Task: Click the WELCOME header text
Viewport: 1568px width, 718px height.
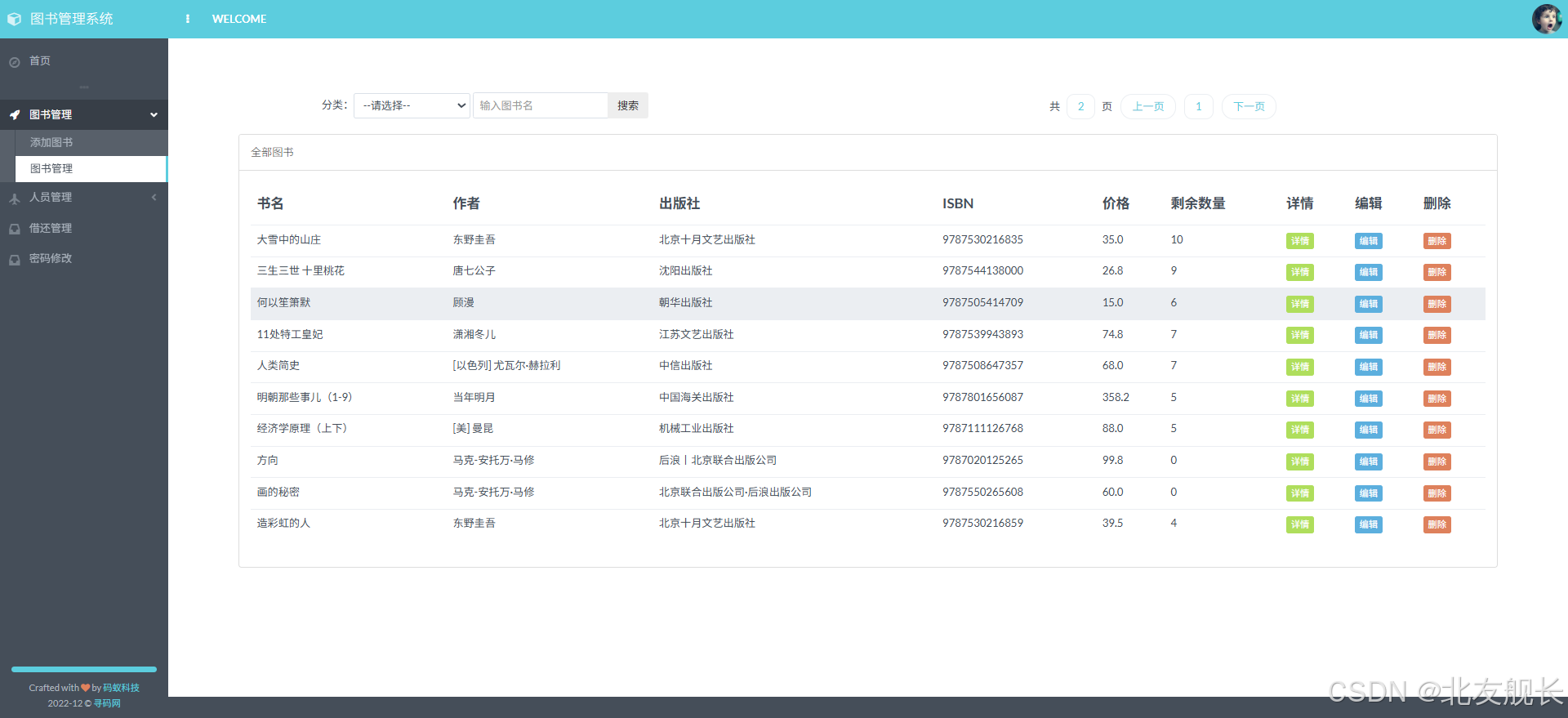Action: (239, 19)
